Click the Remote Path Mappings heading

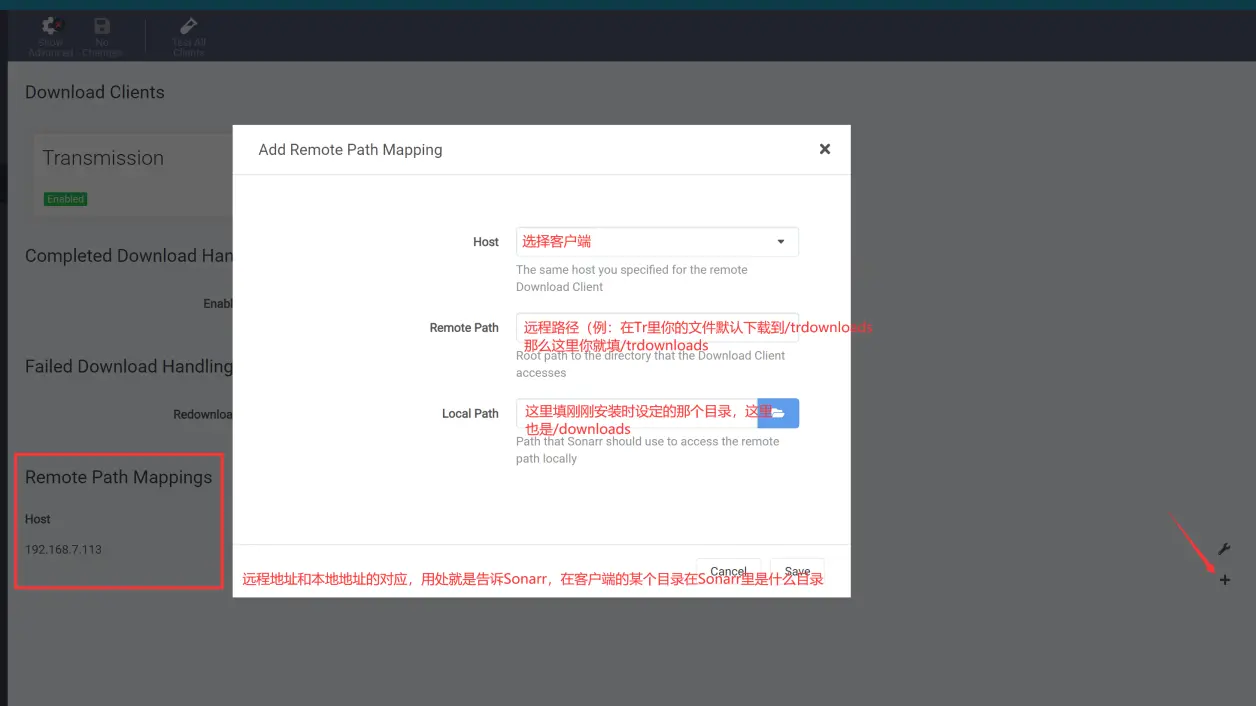118,477
